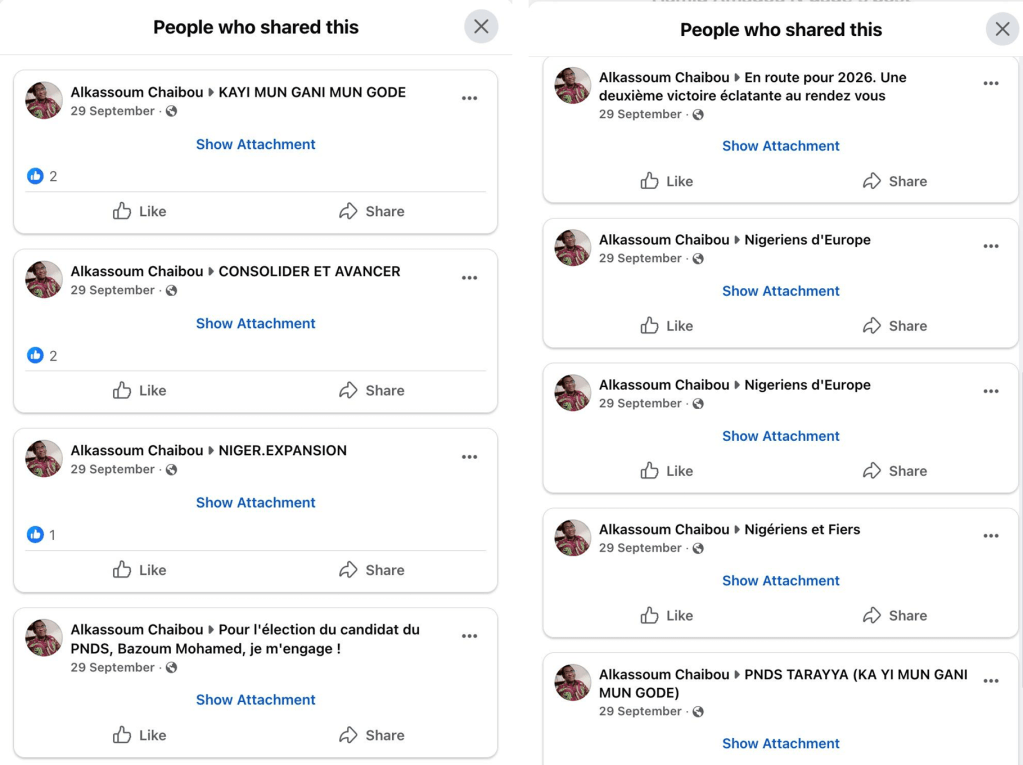The width and height of the screenshot is (1023, 765).
Task: Click the blue like reaction icon on CONSOLIDER post
Action: point(35,355)
